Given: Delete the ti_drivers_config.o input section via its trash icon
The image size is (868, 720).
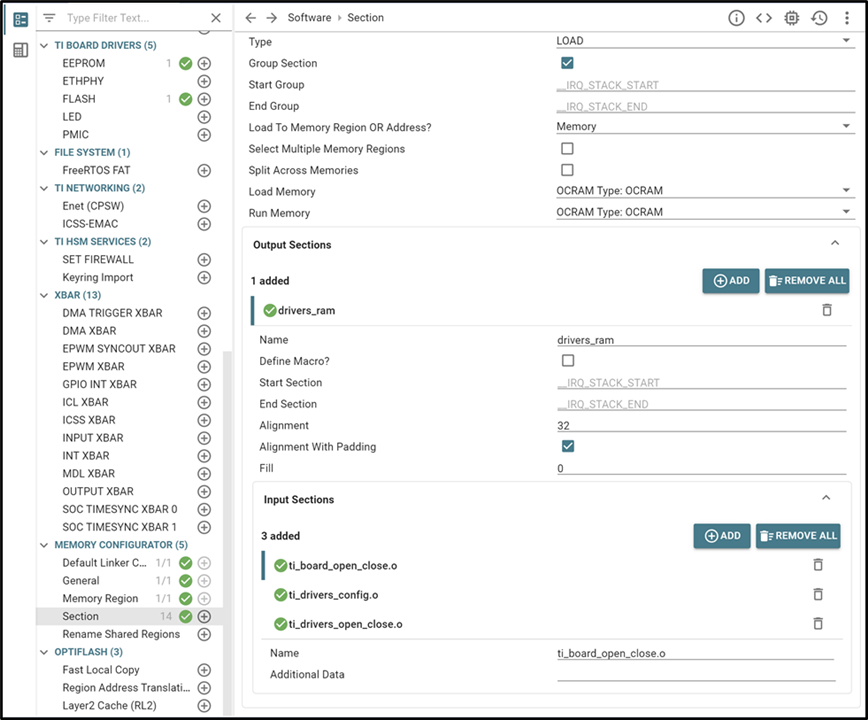Looking at the screenshot, I should [x=818, y=594].
